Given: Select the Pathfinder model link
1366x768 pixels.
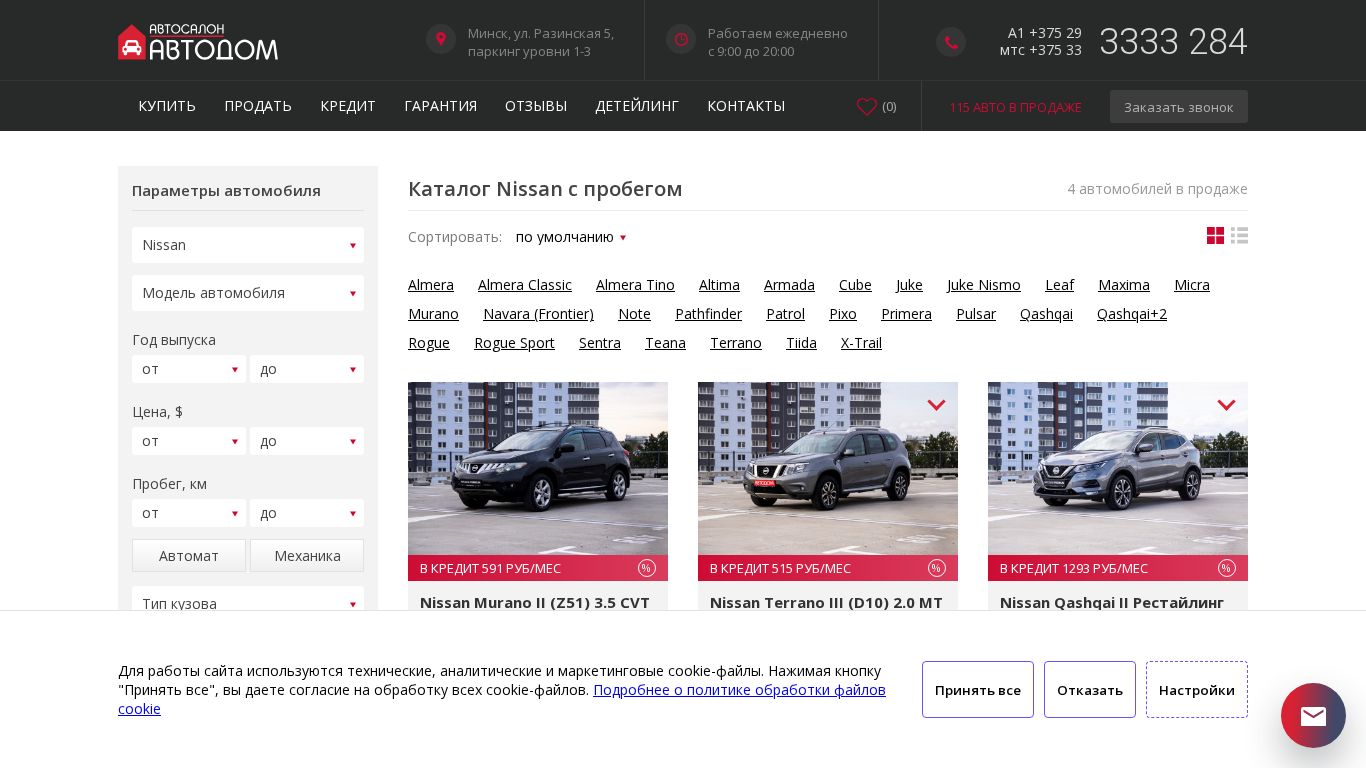Looking at the screenshot, I should pyautogui.click(x=708, y=314).
